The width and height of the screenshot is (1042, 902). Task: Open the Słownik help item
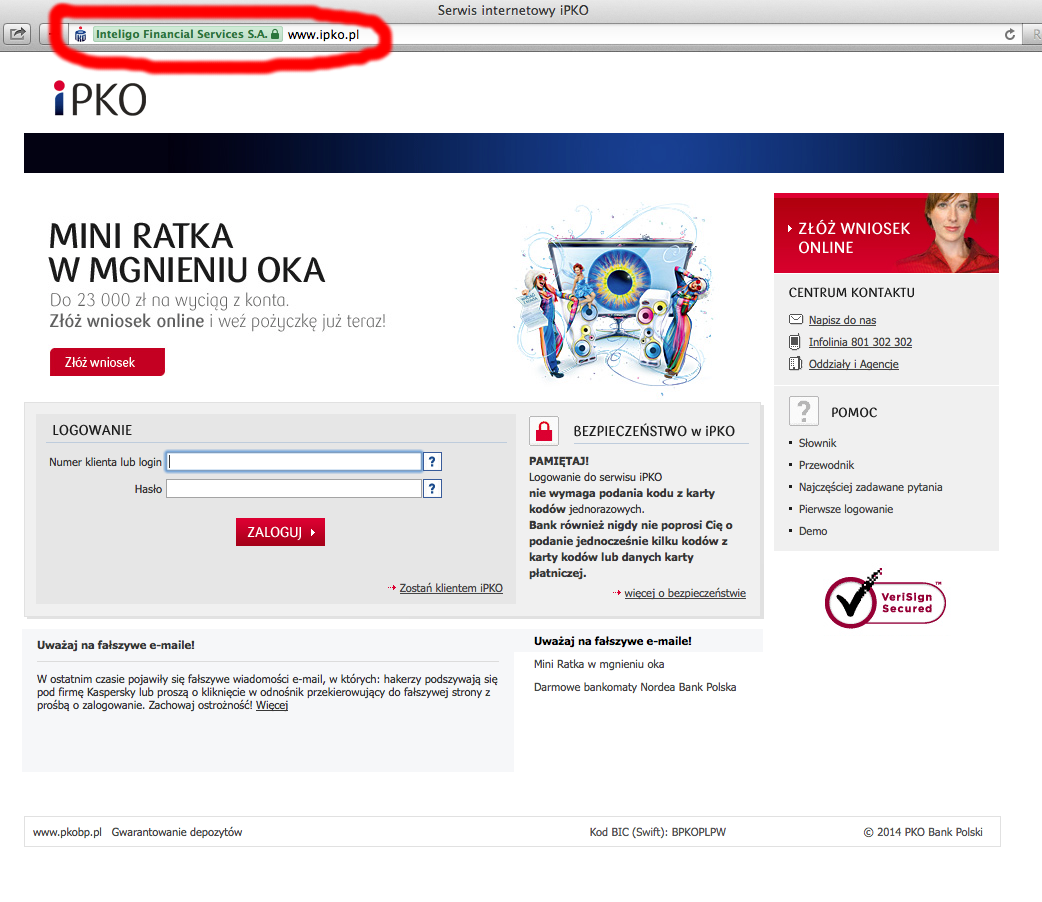817,443
